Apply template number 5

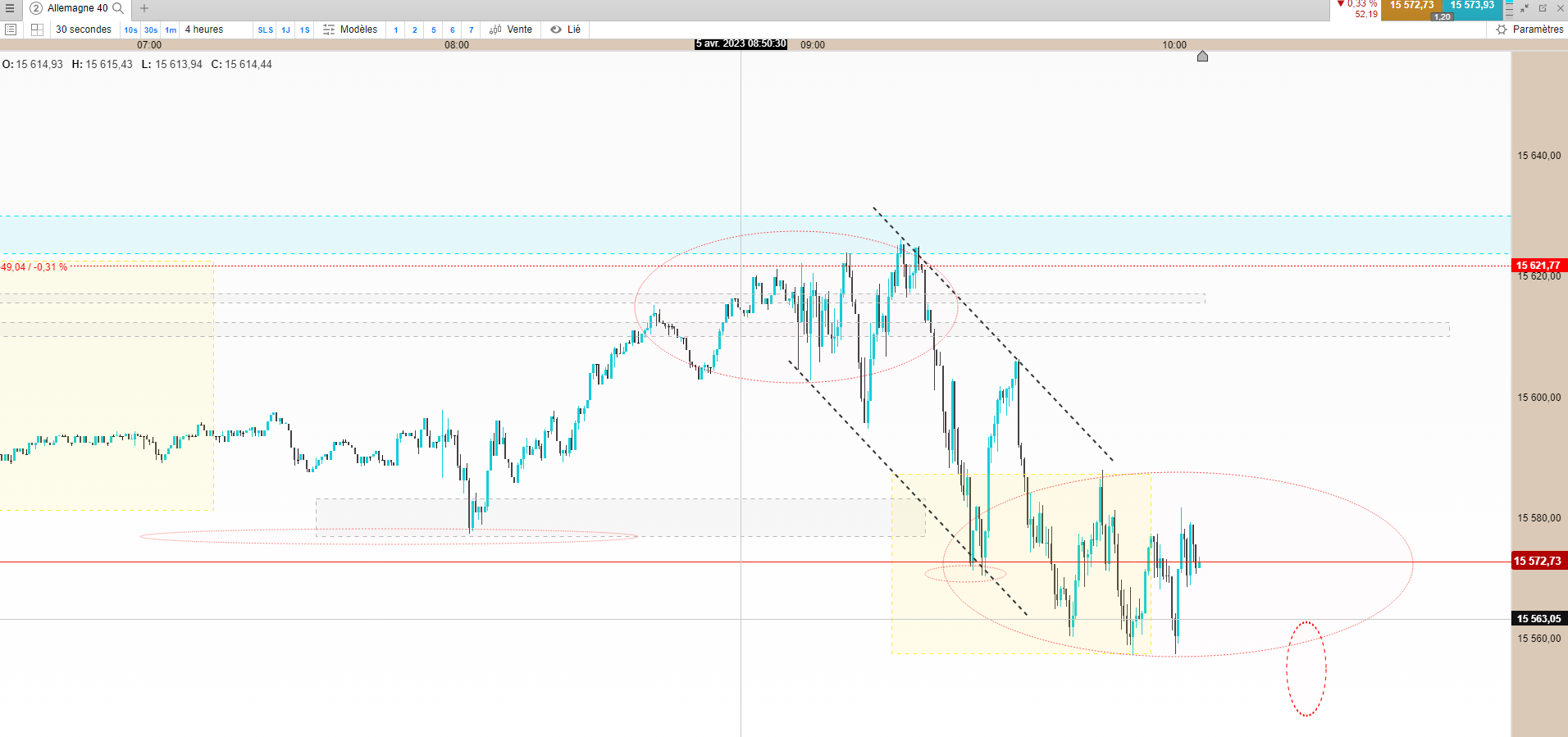tap(434, 30)
